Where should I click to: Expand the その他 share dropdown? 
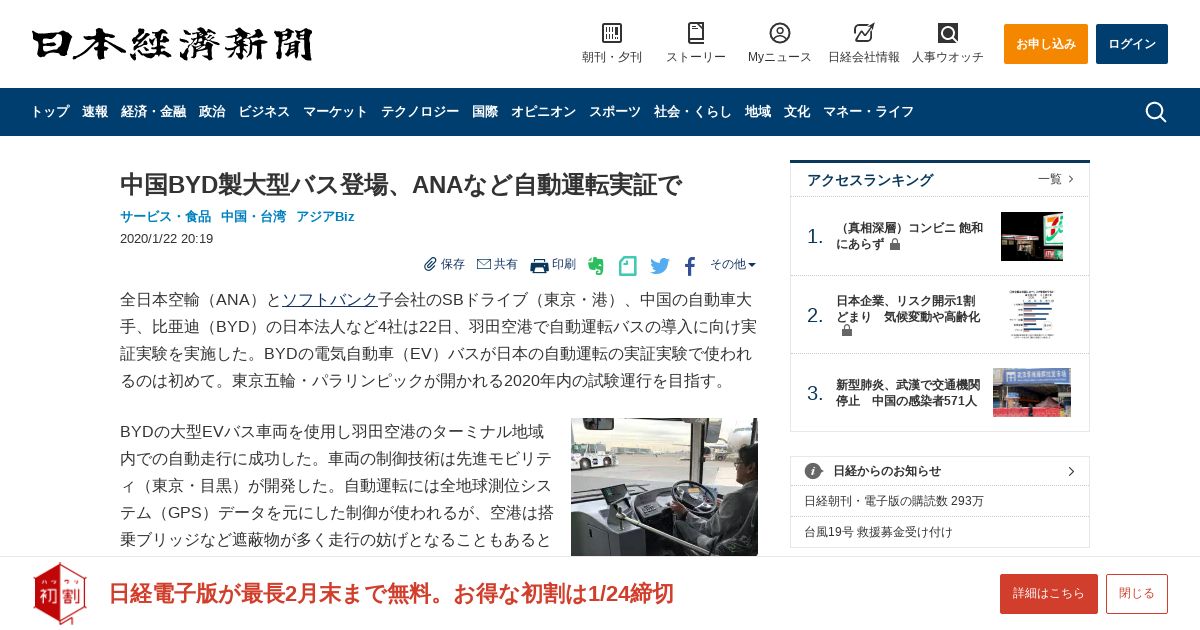(733, 264)
